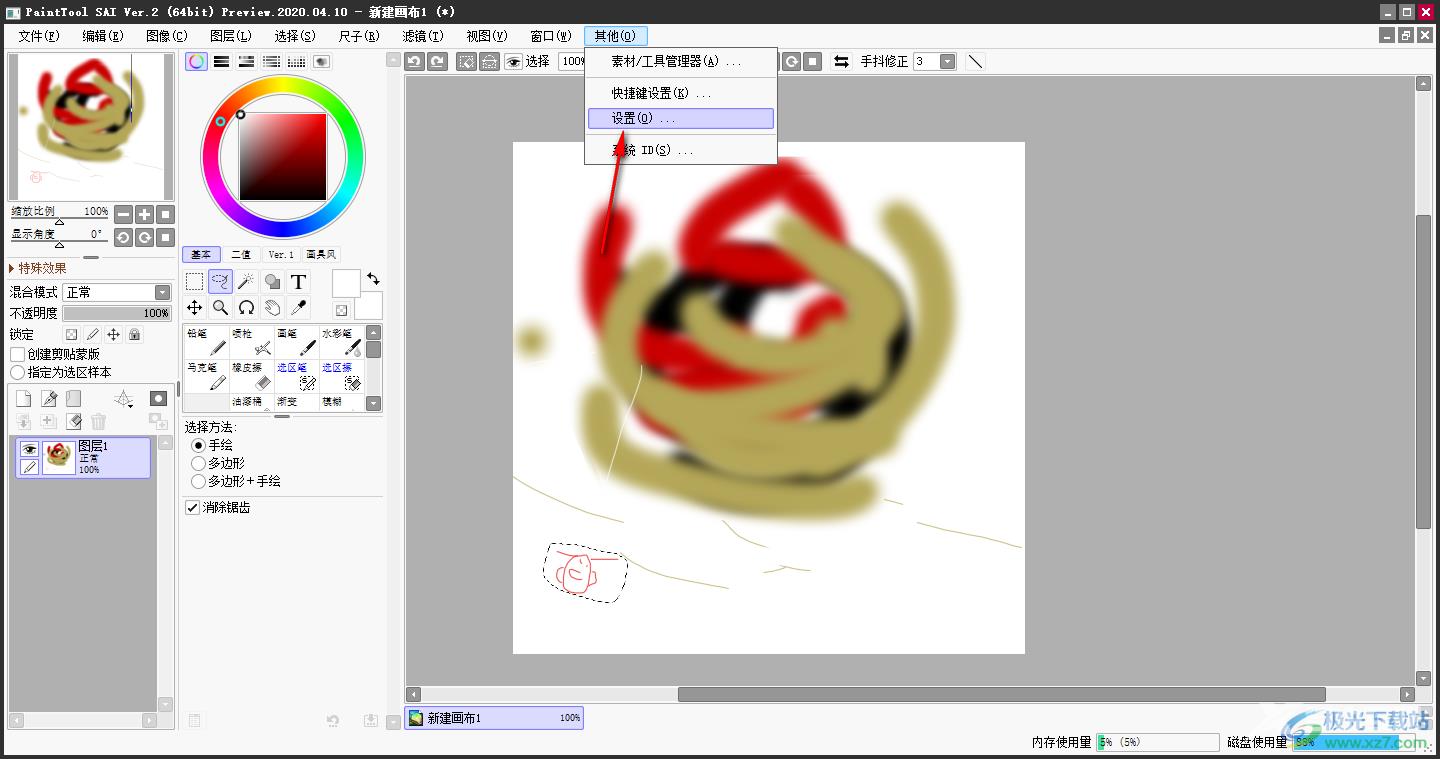Viewport: 1440px width, 759px height.
Task: Create a new normal layer
Action: coord(23,399)
